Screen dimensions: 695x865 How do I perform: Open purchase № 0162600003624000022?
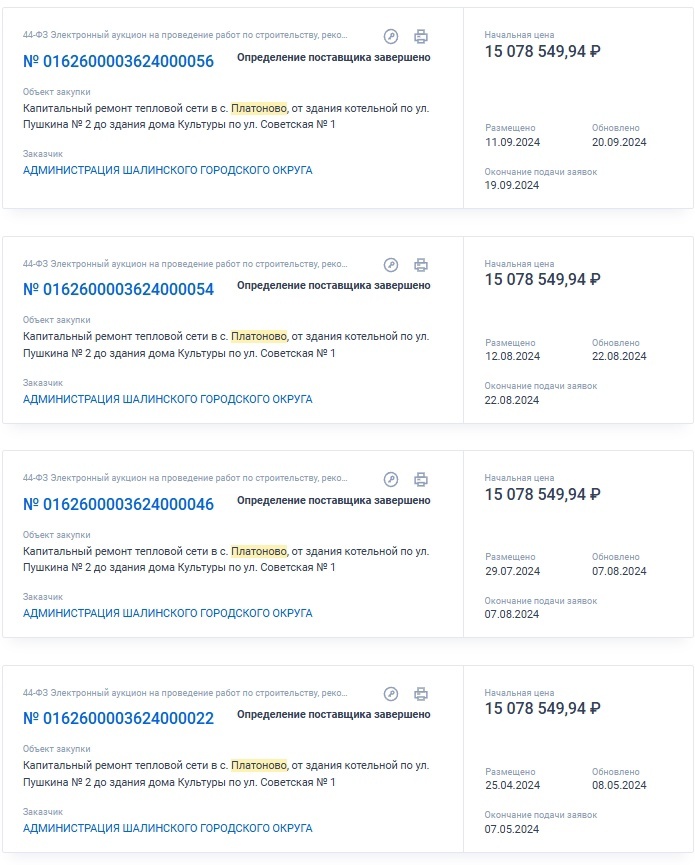click(x=118, y=718)
